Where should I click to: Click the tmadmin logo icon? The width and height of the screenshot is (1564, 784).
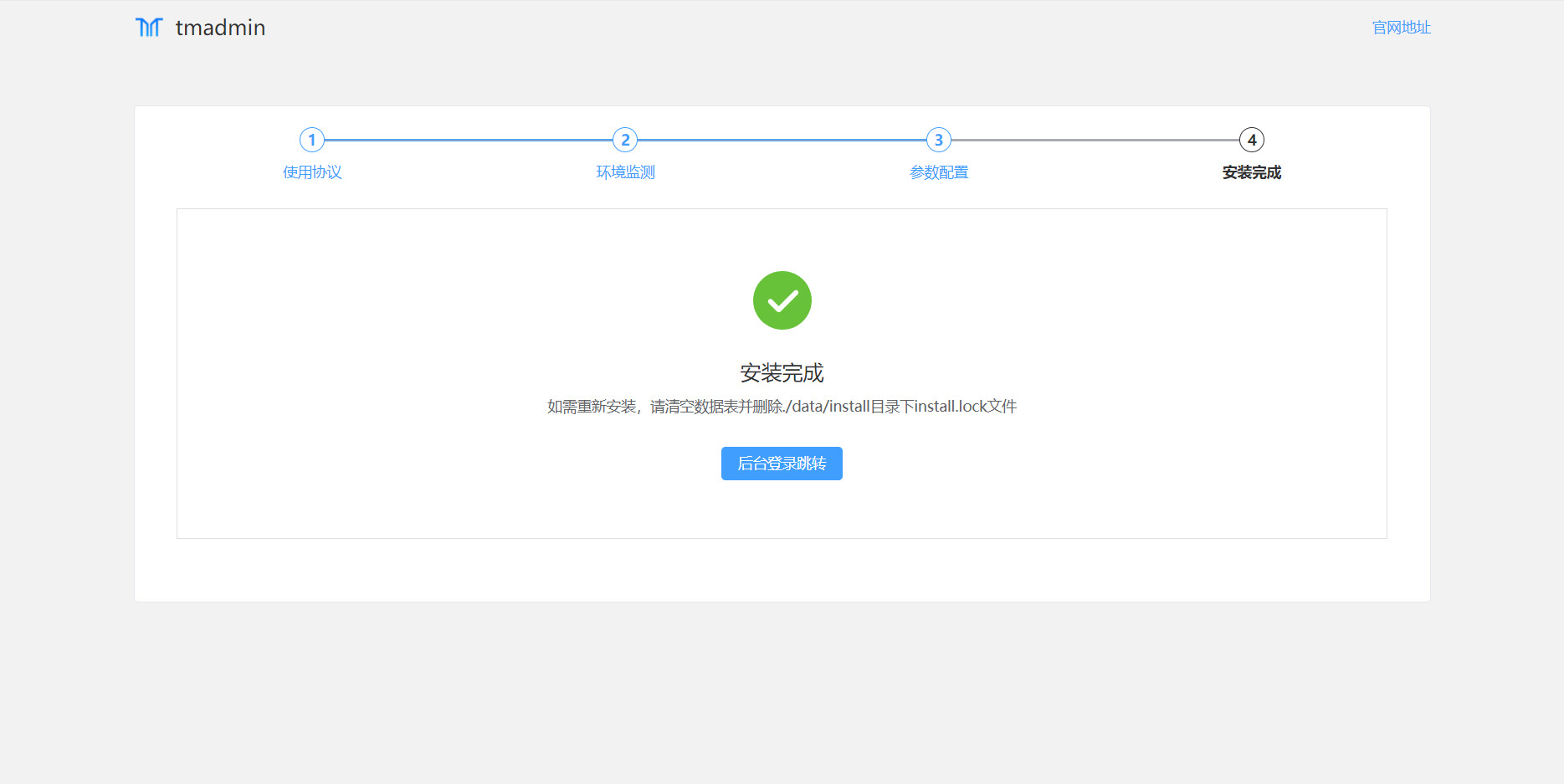tap(148, 28)
